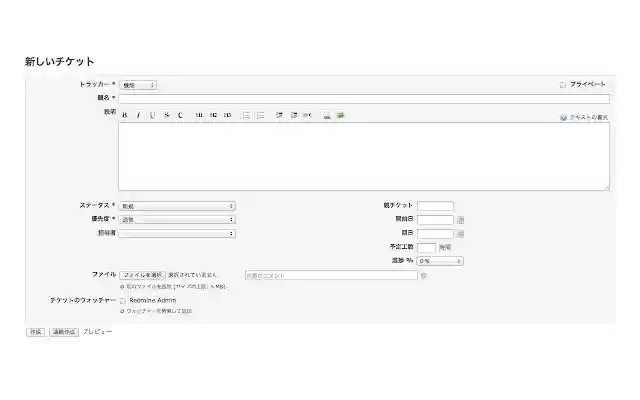The image size is (640, 400).
Task: Toggle bold formatting in description toolbar
Action: [125, 116]
